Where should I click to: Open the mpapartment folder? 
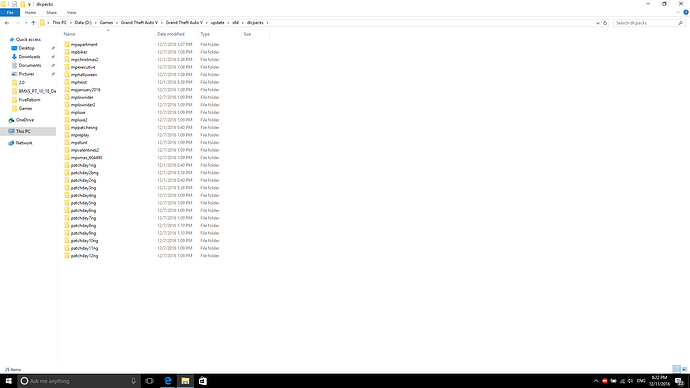84,44
